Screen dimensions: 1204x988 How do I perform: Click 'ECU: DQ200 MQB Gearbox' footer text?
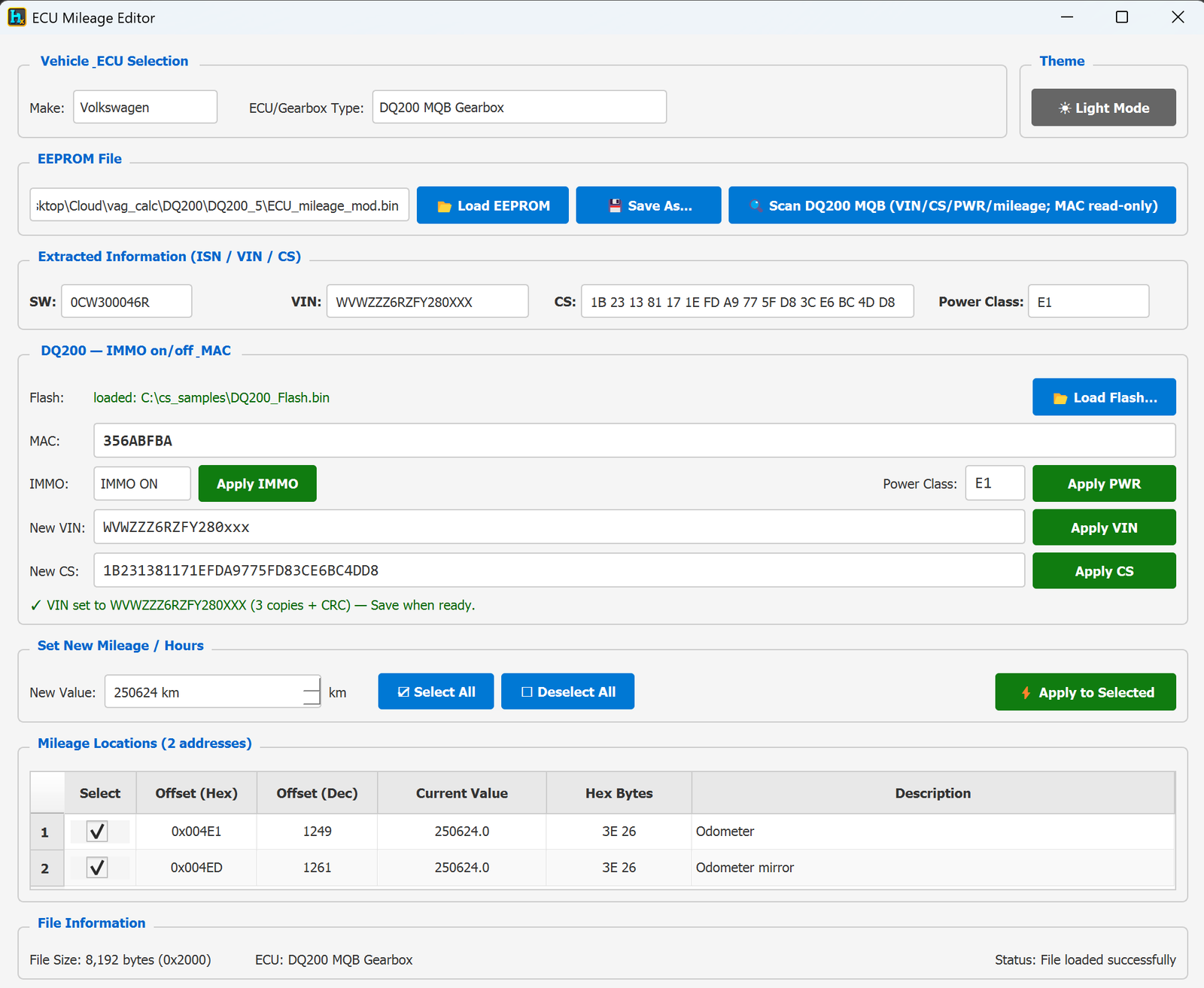(334, 959)
